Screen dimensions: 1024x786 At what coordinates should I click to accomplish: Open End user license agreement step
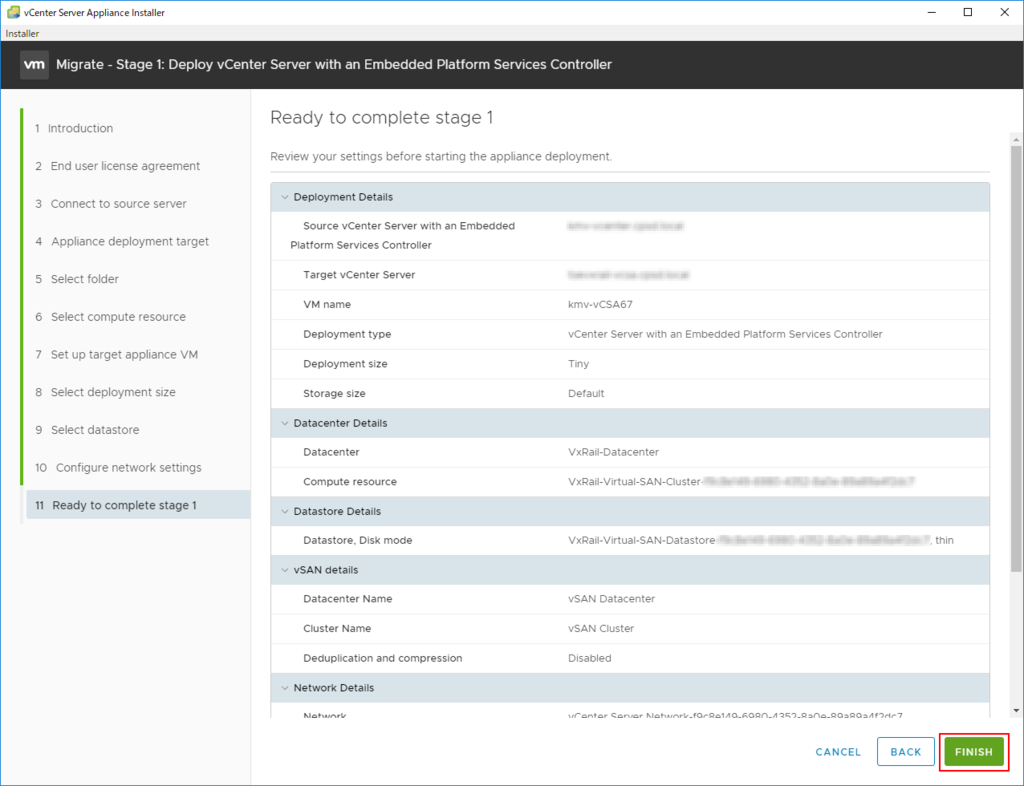[125, 166]
